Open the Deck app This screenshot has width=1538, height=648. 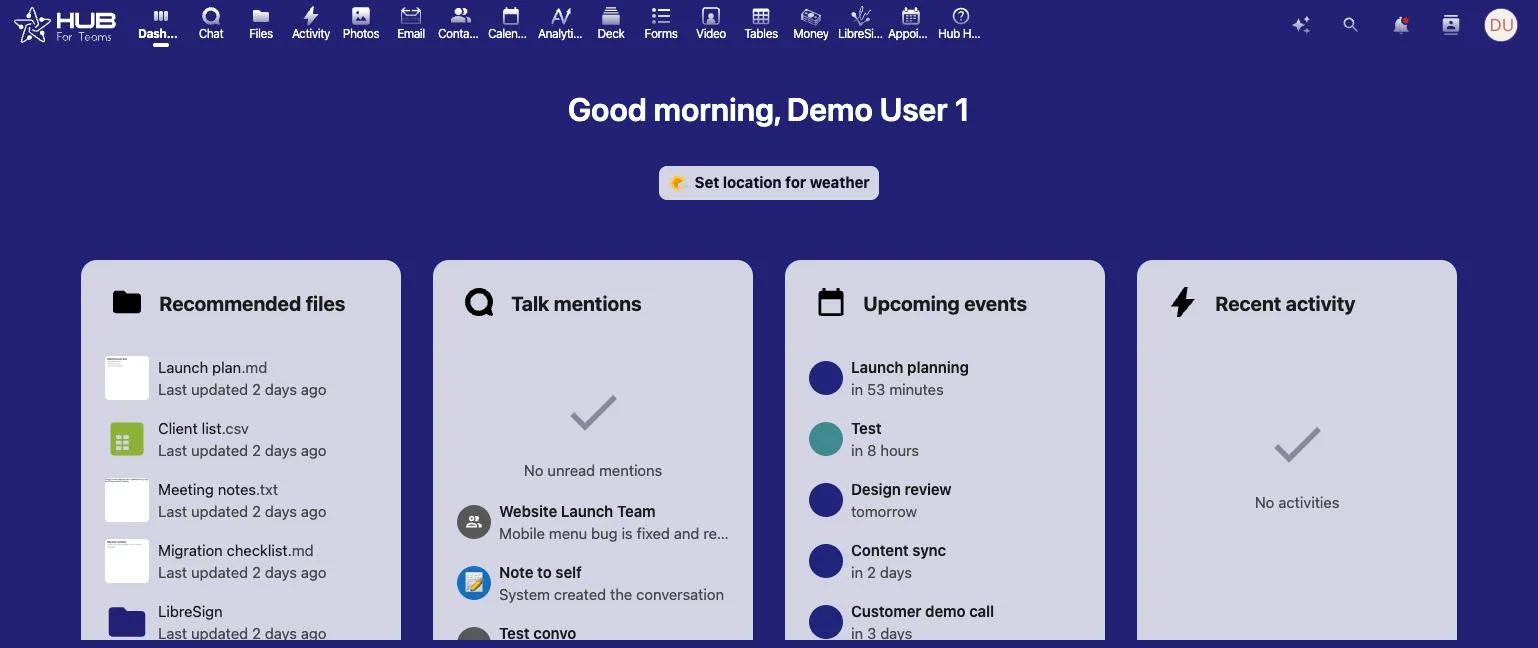[x=611, y=24]
